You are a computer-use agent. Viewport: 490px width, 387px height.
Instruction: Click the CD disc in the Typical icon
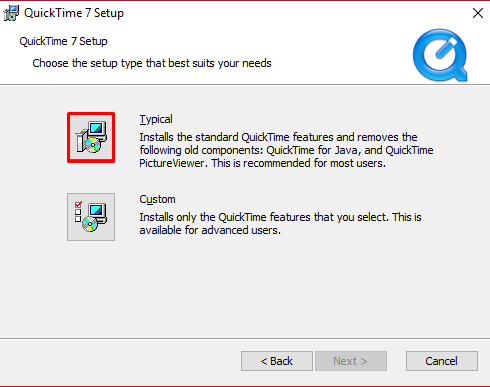(x=93, y=145)
